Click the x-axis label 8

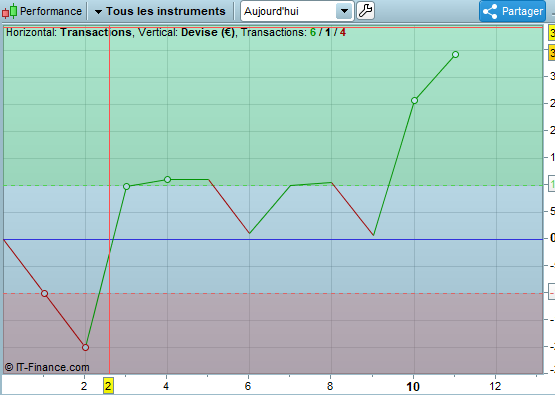[330, 386]
